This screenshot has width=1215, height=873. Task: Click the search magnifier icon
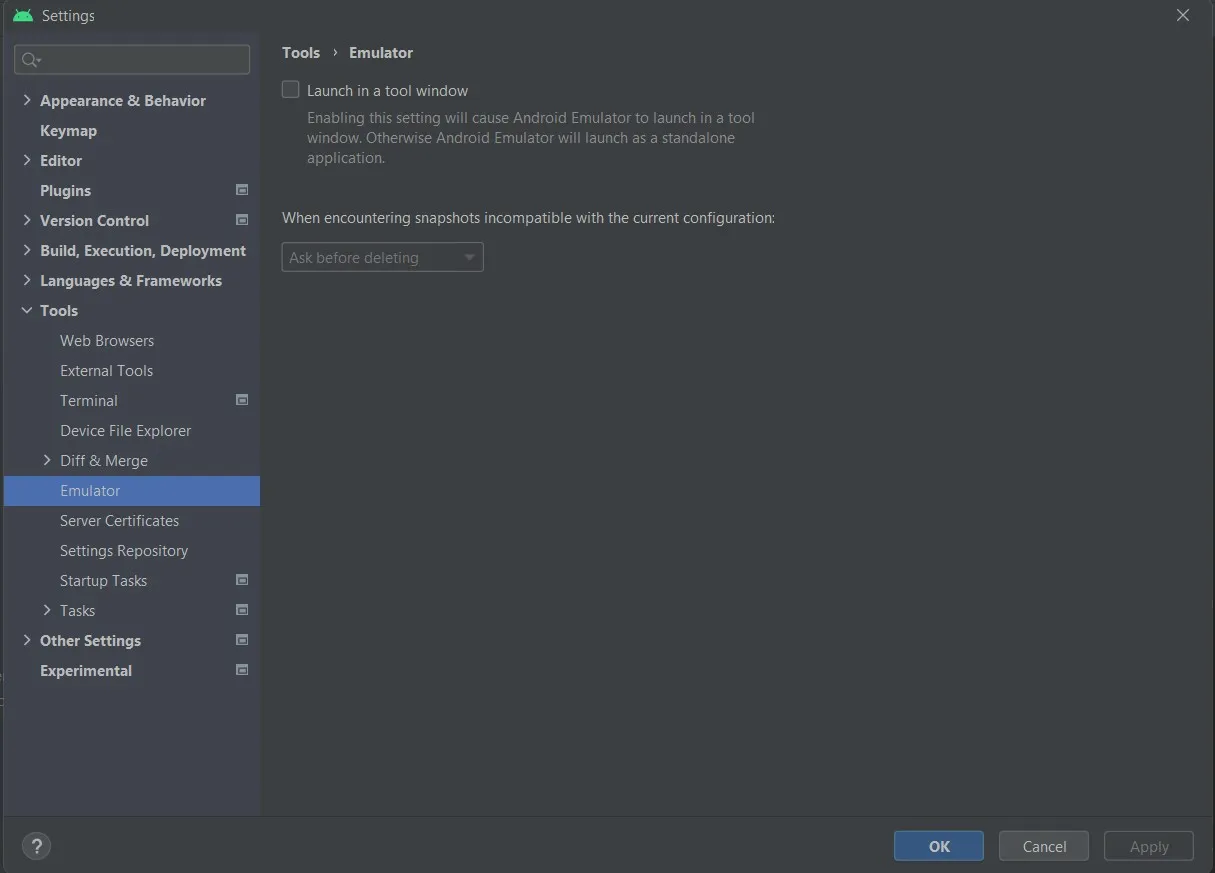[x=30, y=60]
